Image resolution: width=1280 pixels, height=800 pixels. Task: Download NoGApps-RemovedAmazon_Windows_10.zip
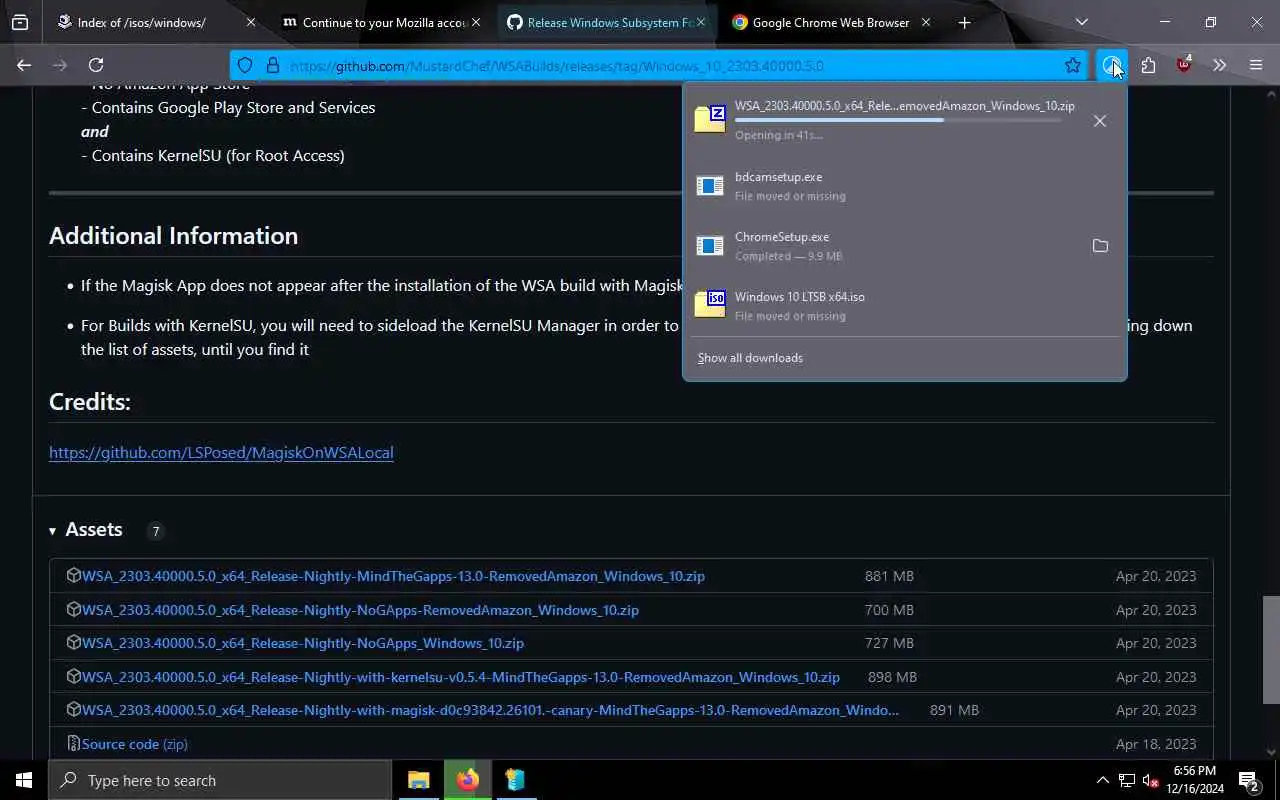tap(360, 610)
